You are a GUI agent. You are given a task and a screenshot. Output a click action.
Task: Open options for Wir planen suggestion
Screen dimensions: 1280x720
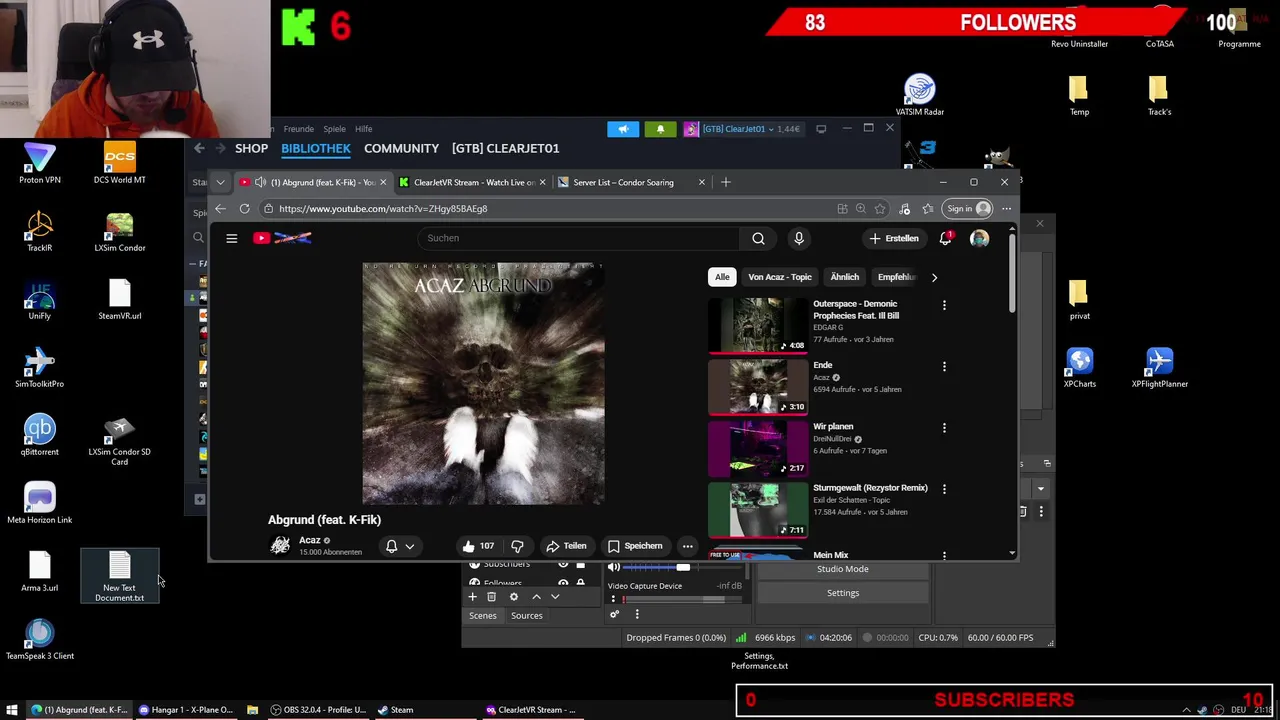944,428
